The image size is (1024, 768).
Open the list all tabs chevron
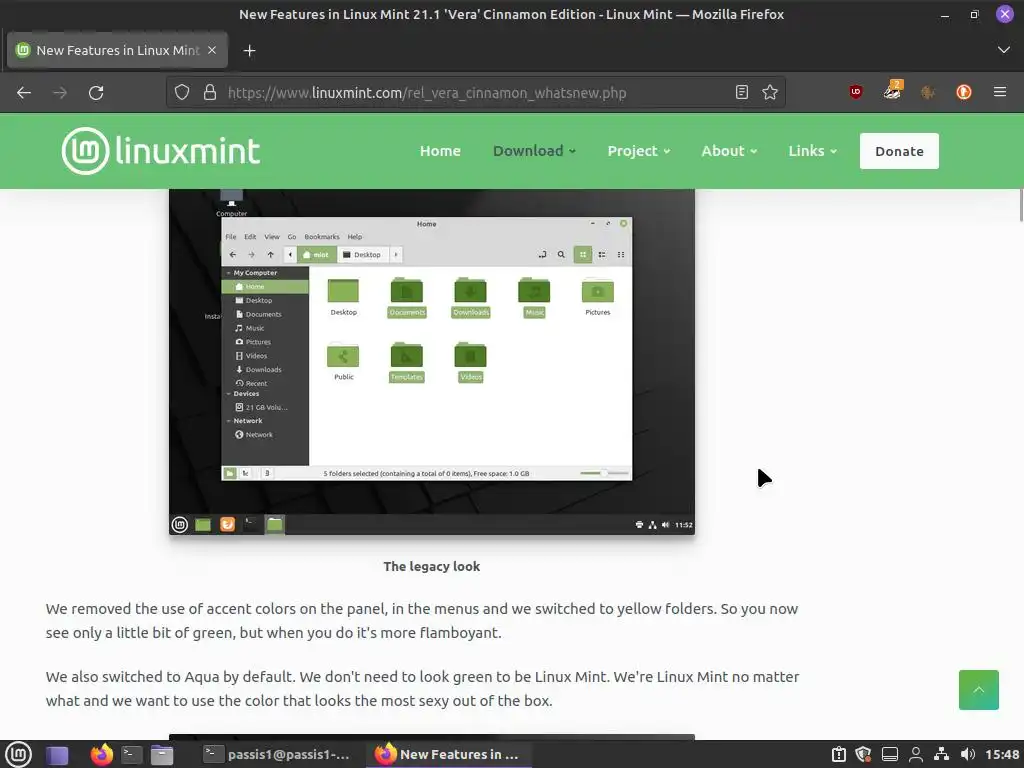[x=1004, y=50]
